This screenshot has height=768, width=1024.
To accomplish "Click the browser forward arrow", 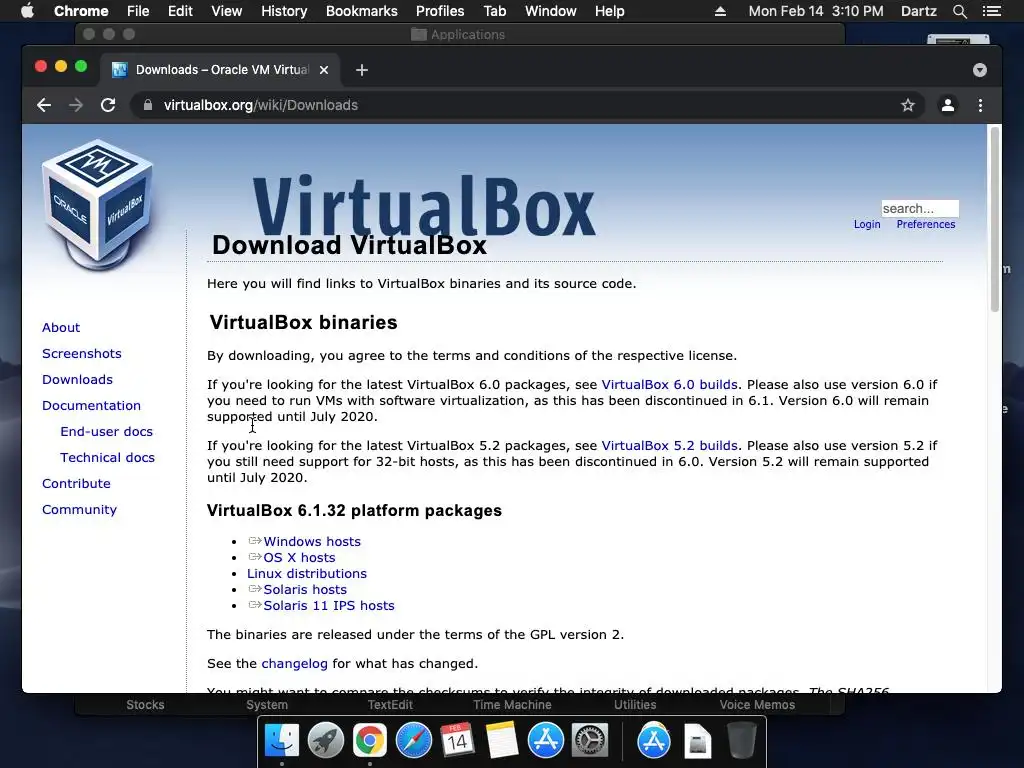I will point(76,105).
